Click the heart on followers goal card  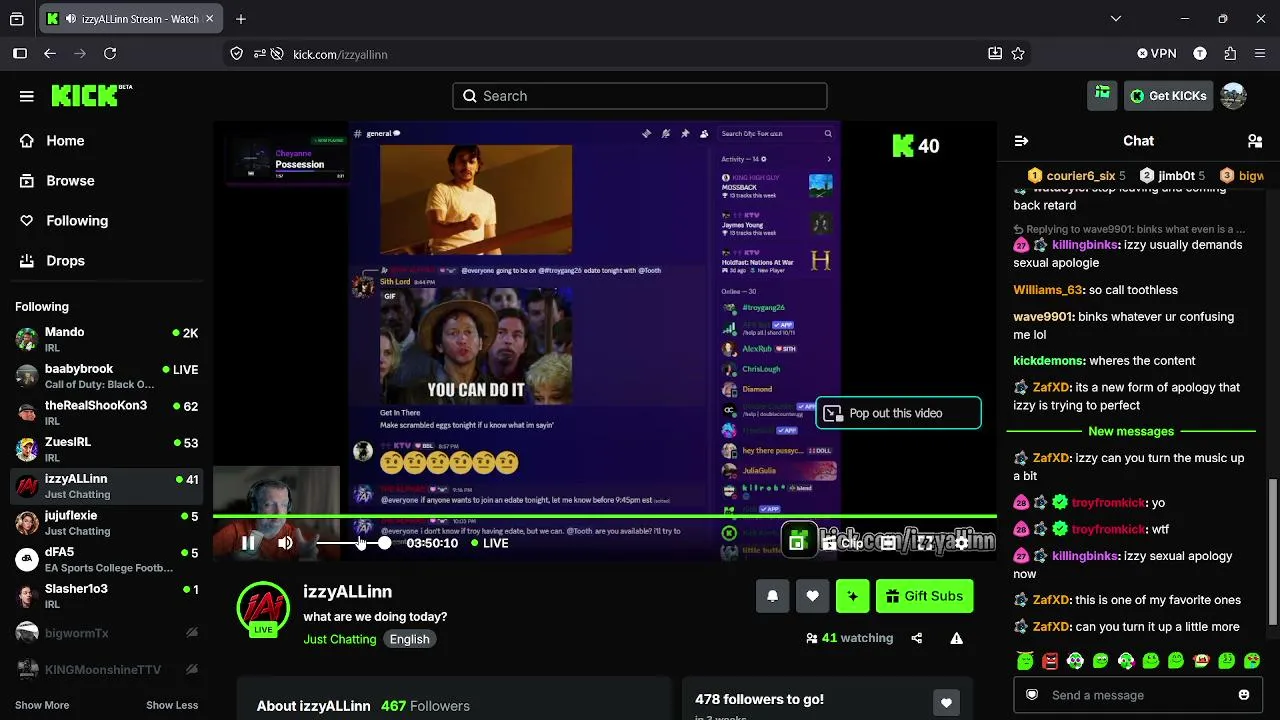(946, 703)
